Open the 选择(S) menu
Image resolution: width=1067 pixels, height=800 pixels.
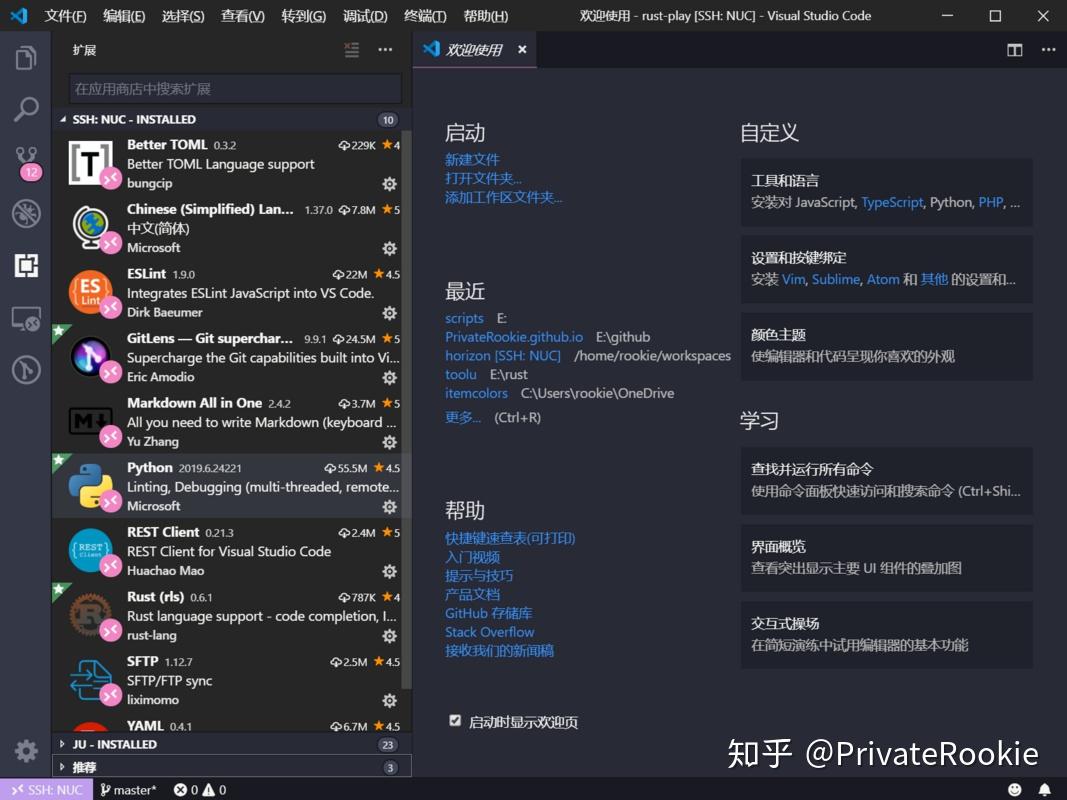coord(183,16)
